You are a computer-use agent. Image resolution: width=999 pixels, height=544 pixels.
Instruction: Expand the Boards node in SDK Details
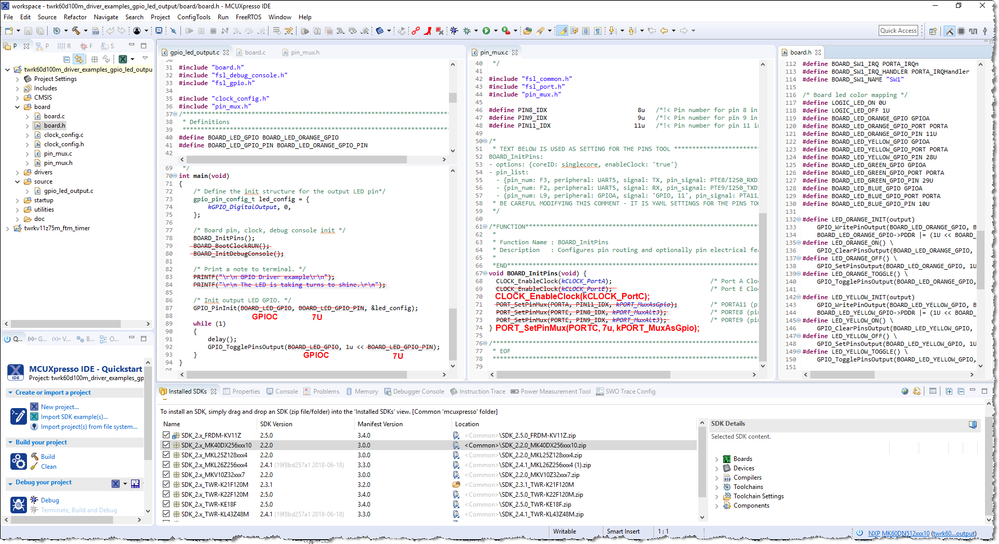tap(716, 459)
